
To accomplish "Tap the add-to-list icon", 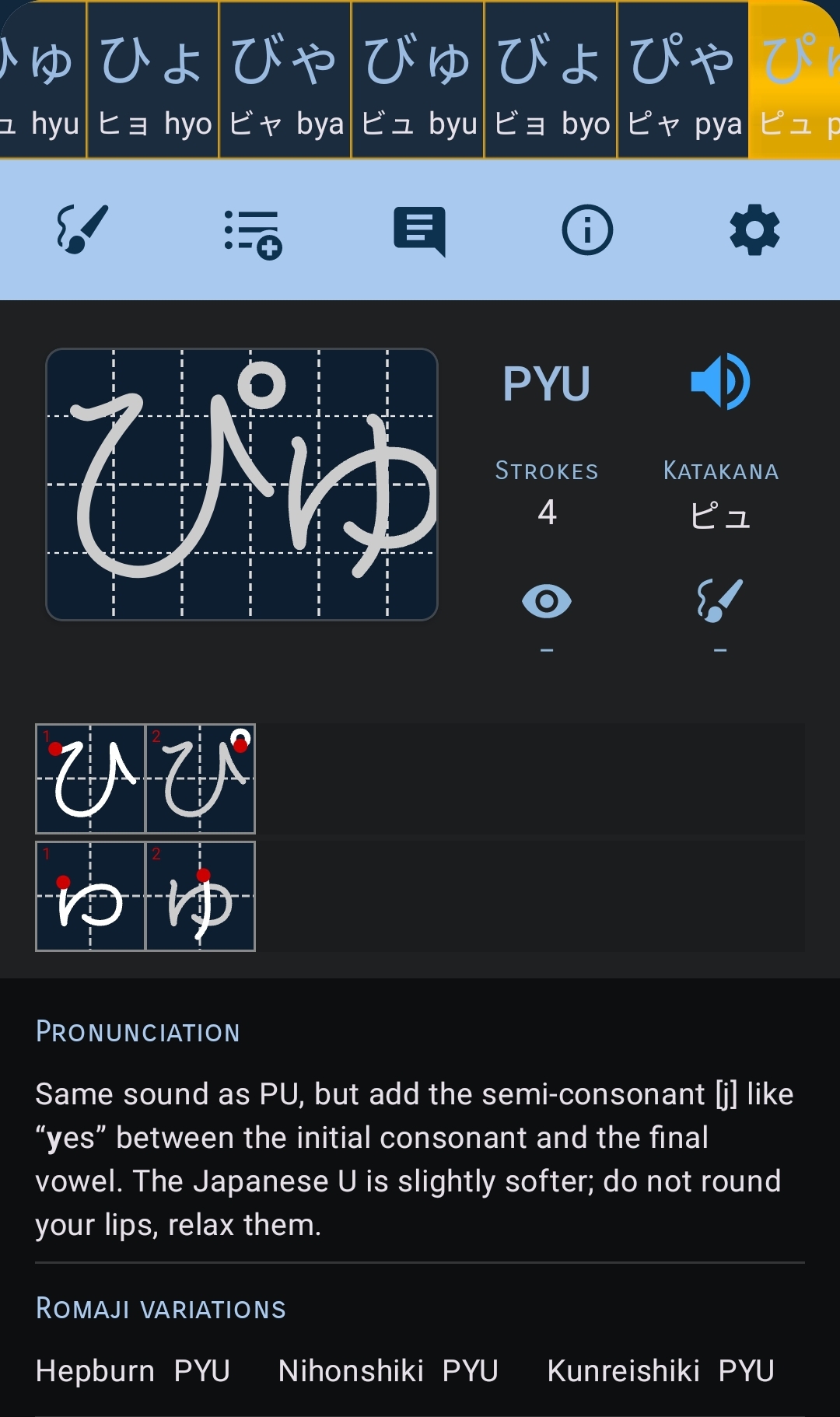I will [252, 233].
